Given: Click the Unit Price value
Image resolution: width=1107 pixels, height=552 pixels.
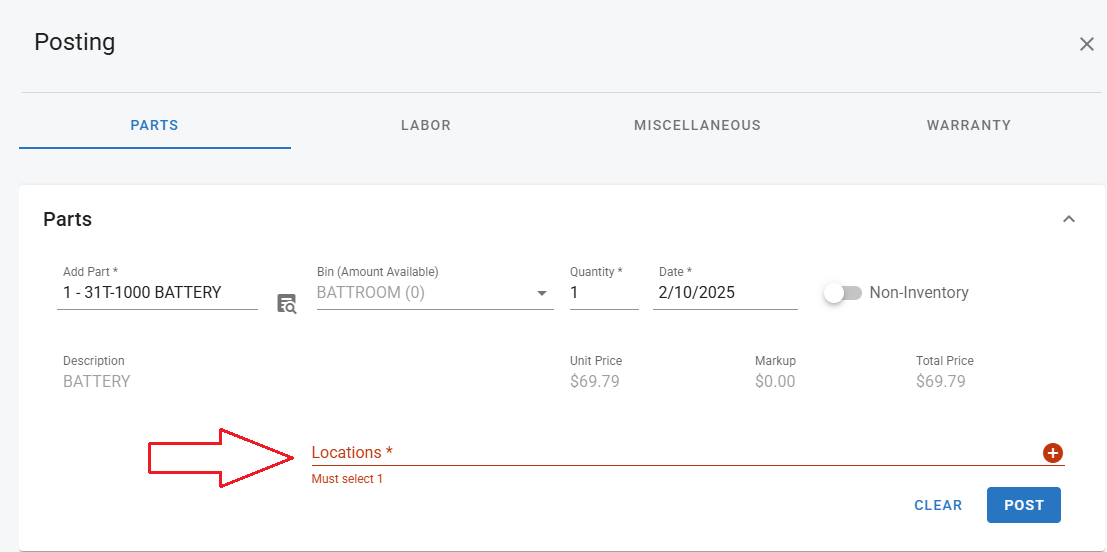Looking at the screenshot, I should pos(595,381).
